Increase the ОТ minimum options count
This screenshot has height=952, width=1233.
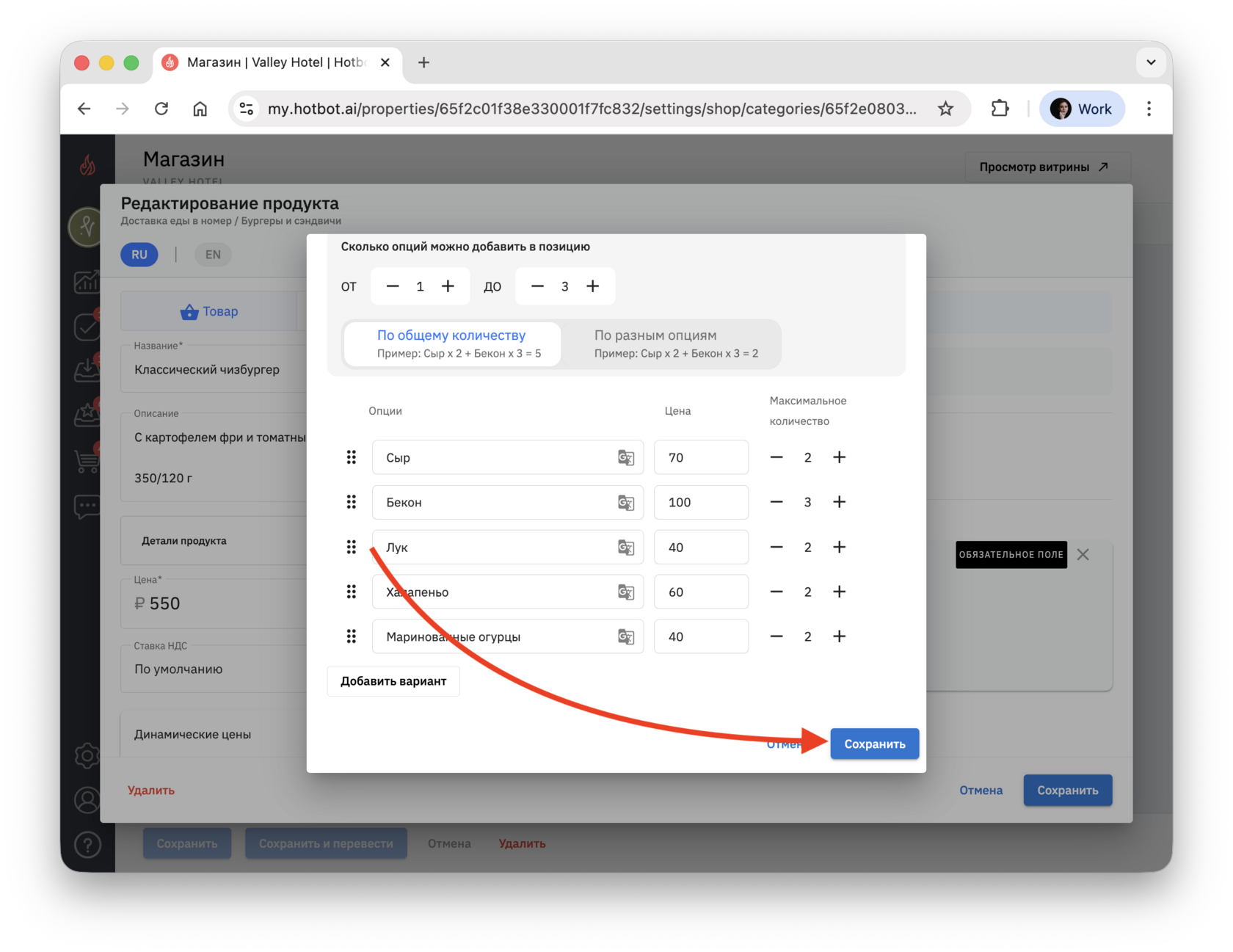coord(448,286)
